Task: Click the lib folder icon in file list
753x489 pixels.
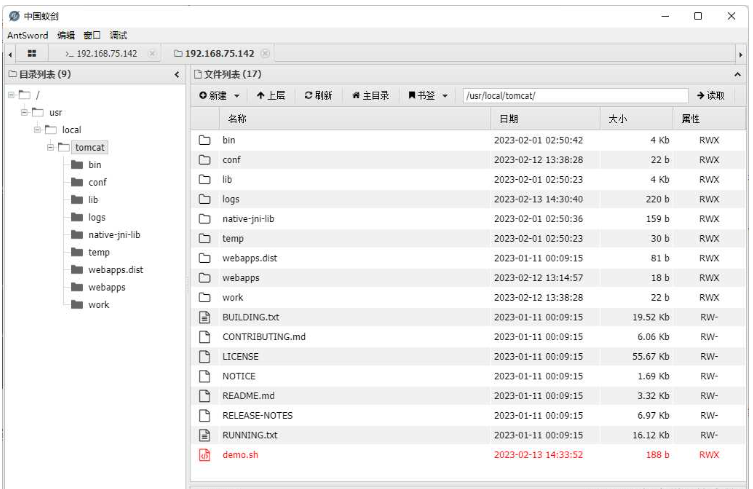Action: point(205,179)
